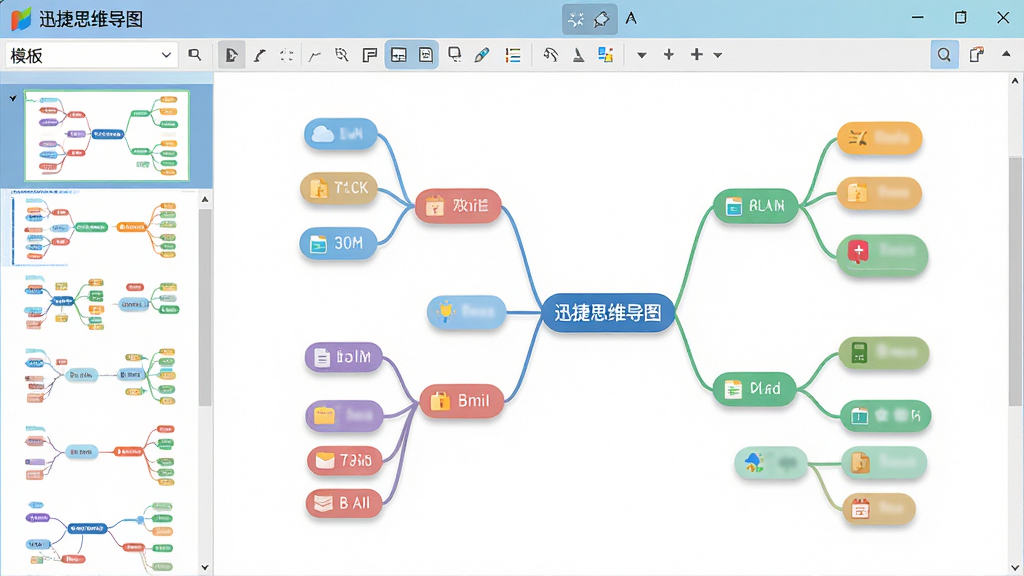Open the 模板 combo box
The image size is (1024, 576).
(92, 56)
